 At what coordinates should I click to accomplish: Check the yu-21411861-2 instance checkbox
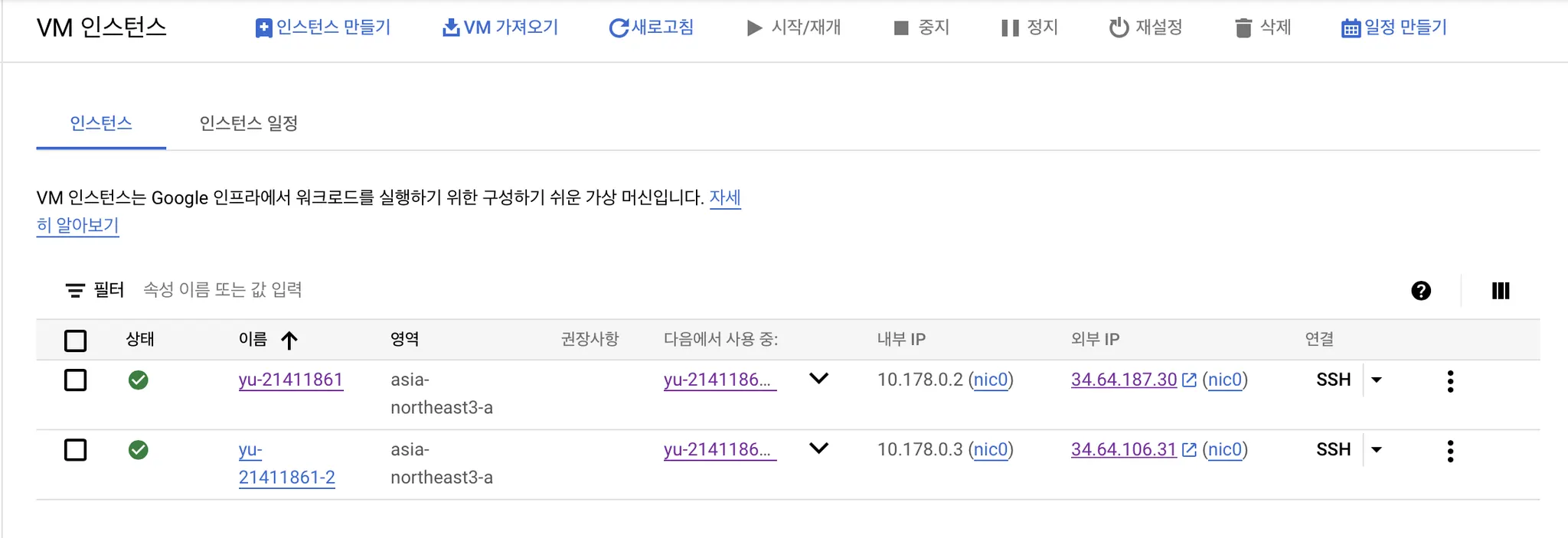pyautogui.click(x=75, y=450)
